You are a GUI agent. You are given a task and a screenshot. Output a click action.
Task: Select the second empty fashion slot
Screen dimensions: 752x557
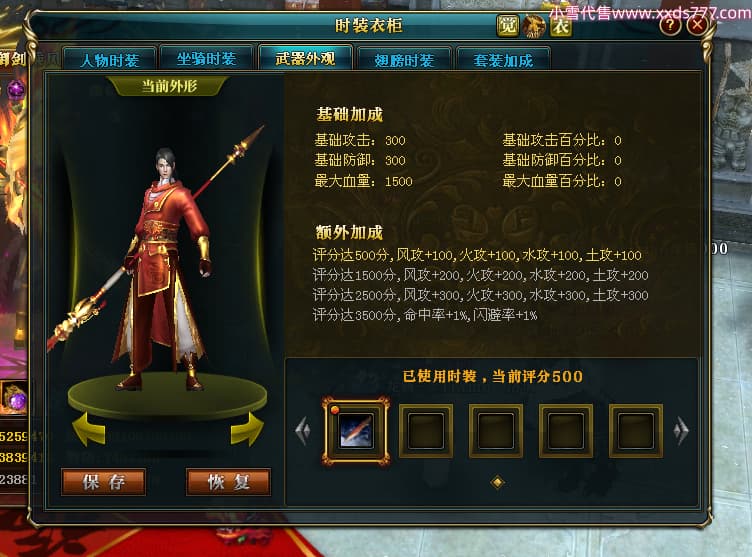point(426,431)
